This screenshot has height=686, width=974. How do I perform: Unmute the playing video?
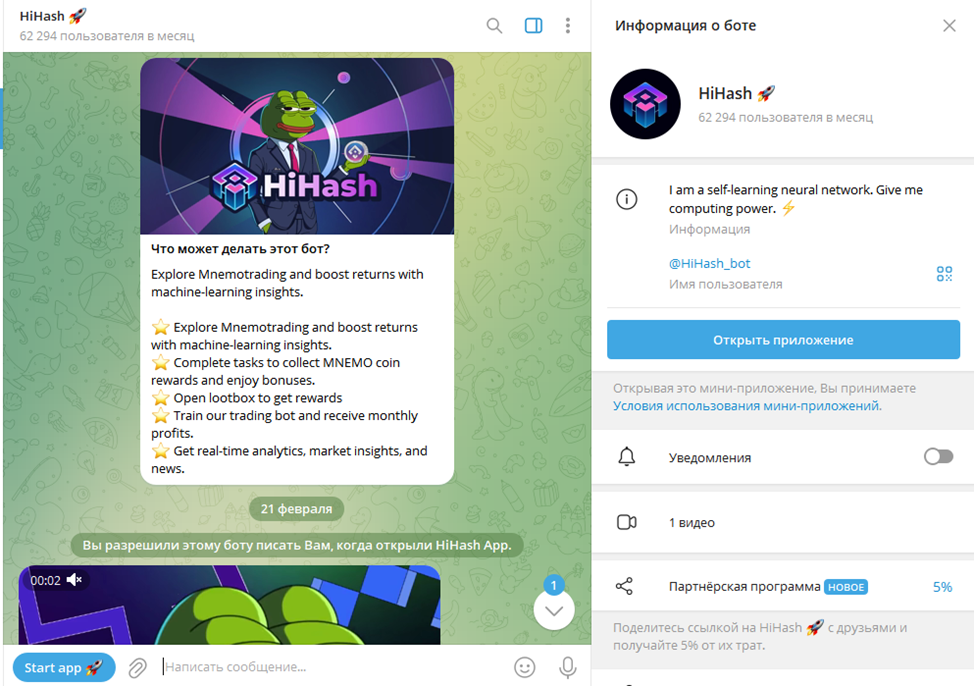75,580
